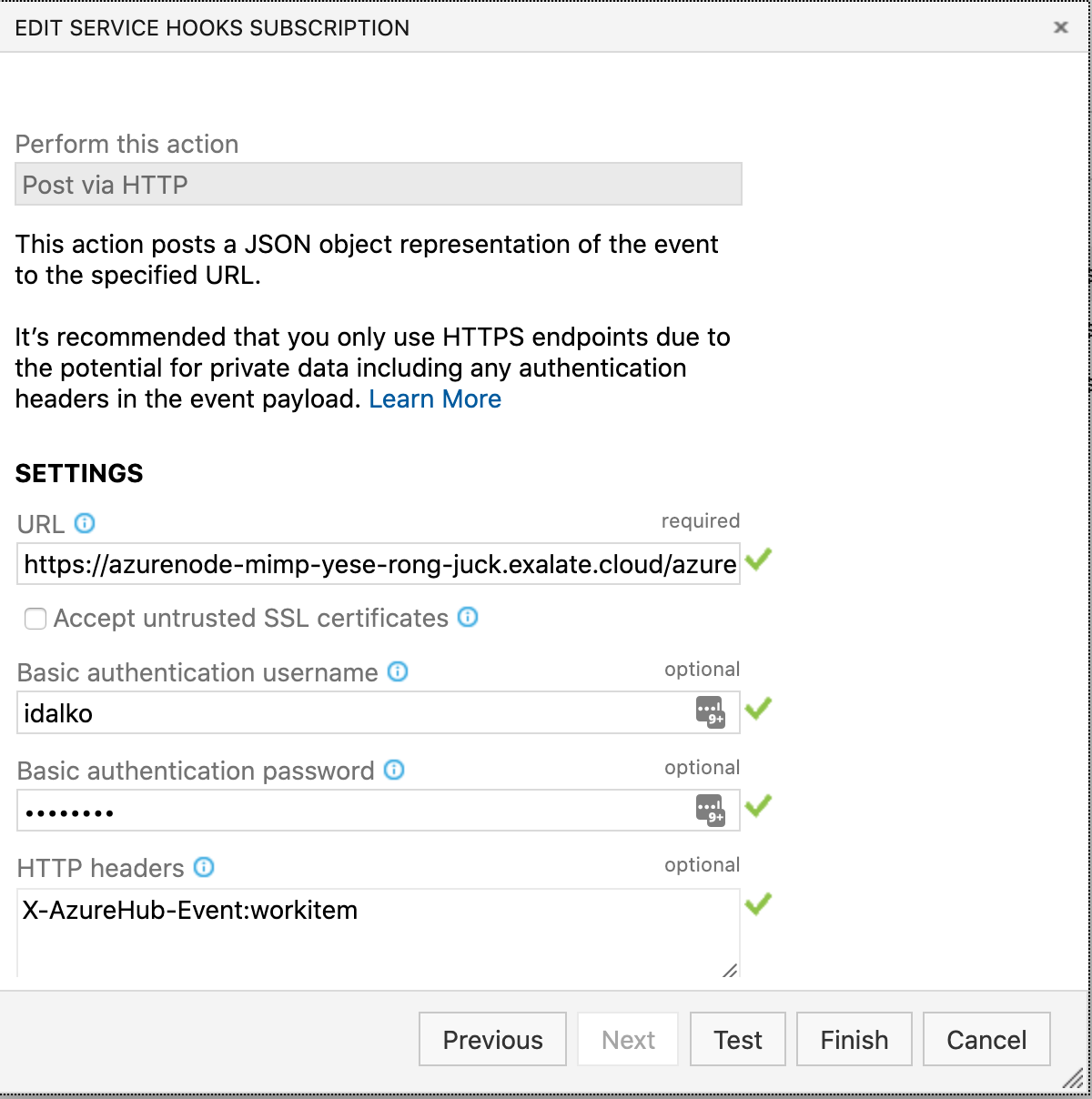The width and height of the screenshot is (1092, 1099).
Task: Click info icon beside Accept untrusted SSL certificates
Action: 468,618
